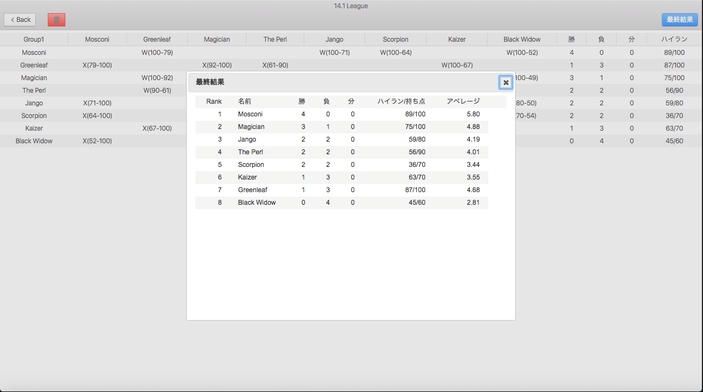The width and height of the screenshot is (703, 392).
Task: Click Jango column header in league table
Action: (334, 39)
